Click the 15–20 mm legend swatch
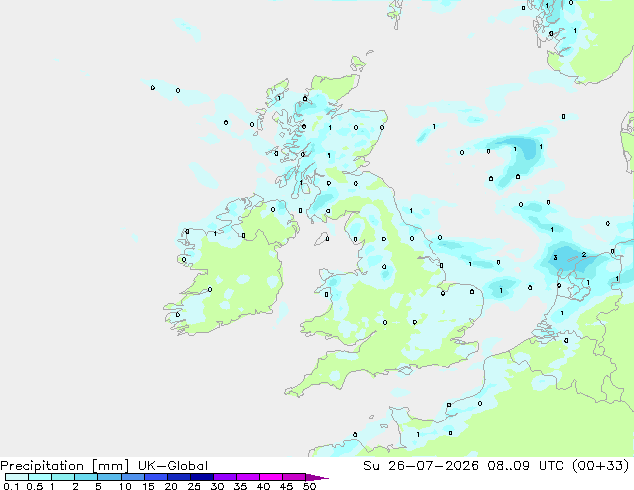 (x=156, y=477)
